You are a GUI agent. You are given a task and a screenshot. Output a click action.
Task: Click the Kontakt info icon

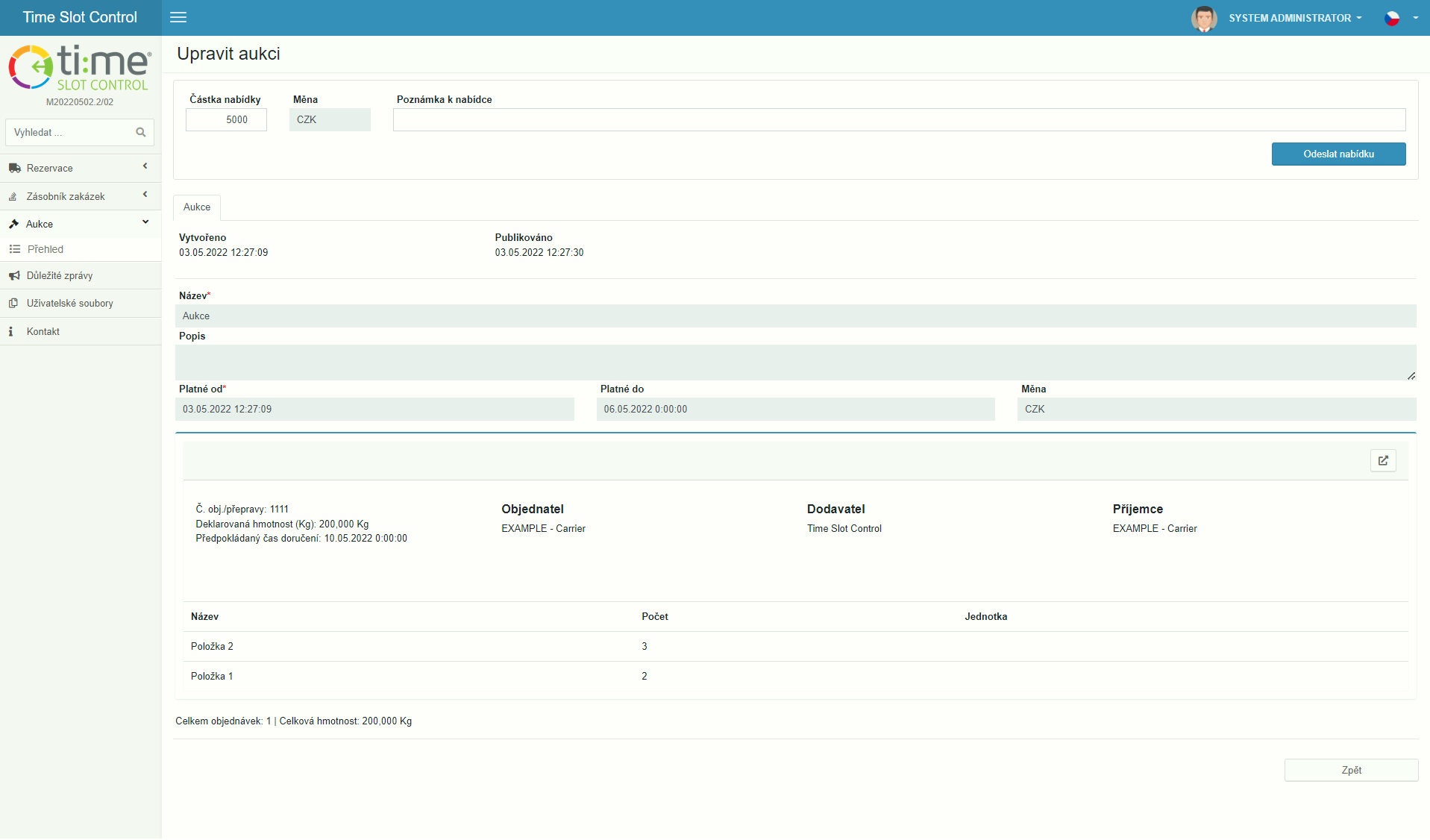(x=10, y=331)
